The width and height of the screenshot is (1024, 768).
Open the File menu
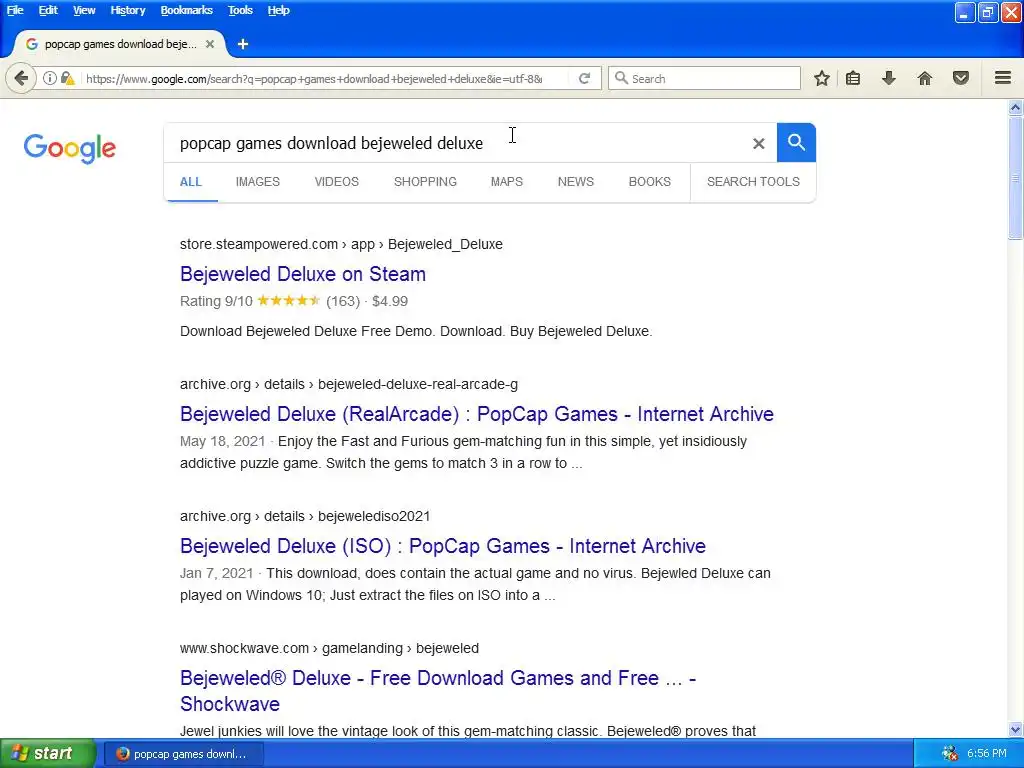click(15, 10)
